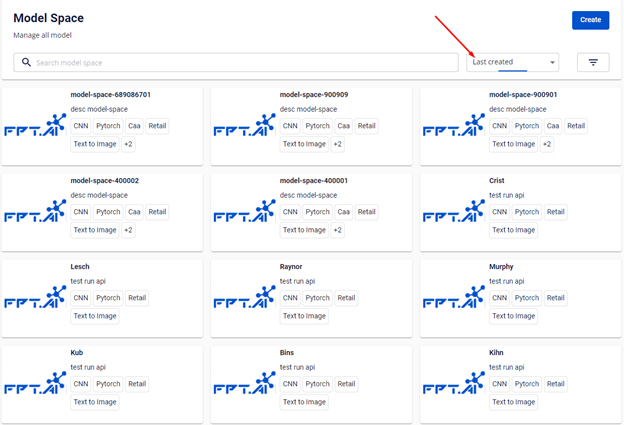
Task: Click FPT.AI logo on Raynor card
Action: tap(245, 298)
